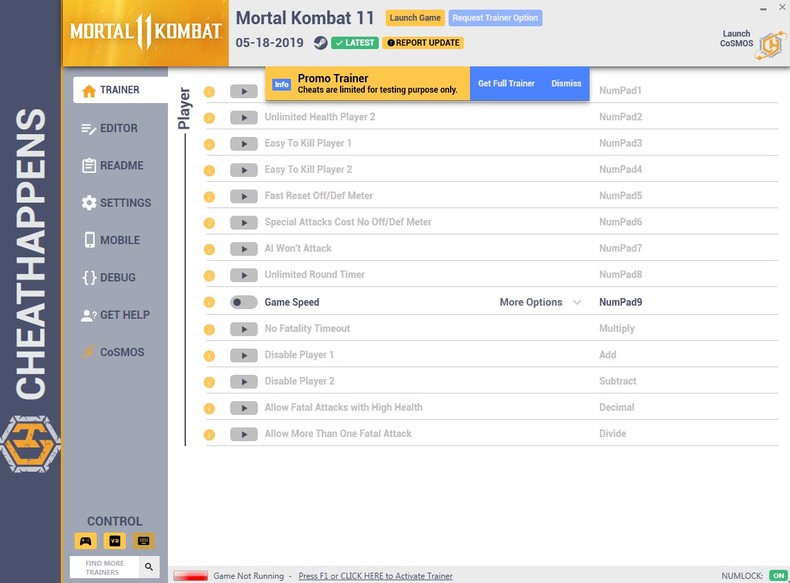Click the info dot beside AI Won't Attack
The width and height of the screenshot is (790, 583).
pyautogui.click(x=209, y=249)
